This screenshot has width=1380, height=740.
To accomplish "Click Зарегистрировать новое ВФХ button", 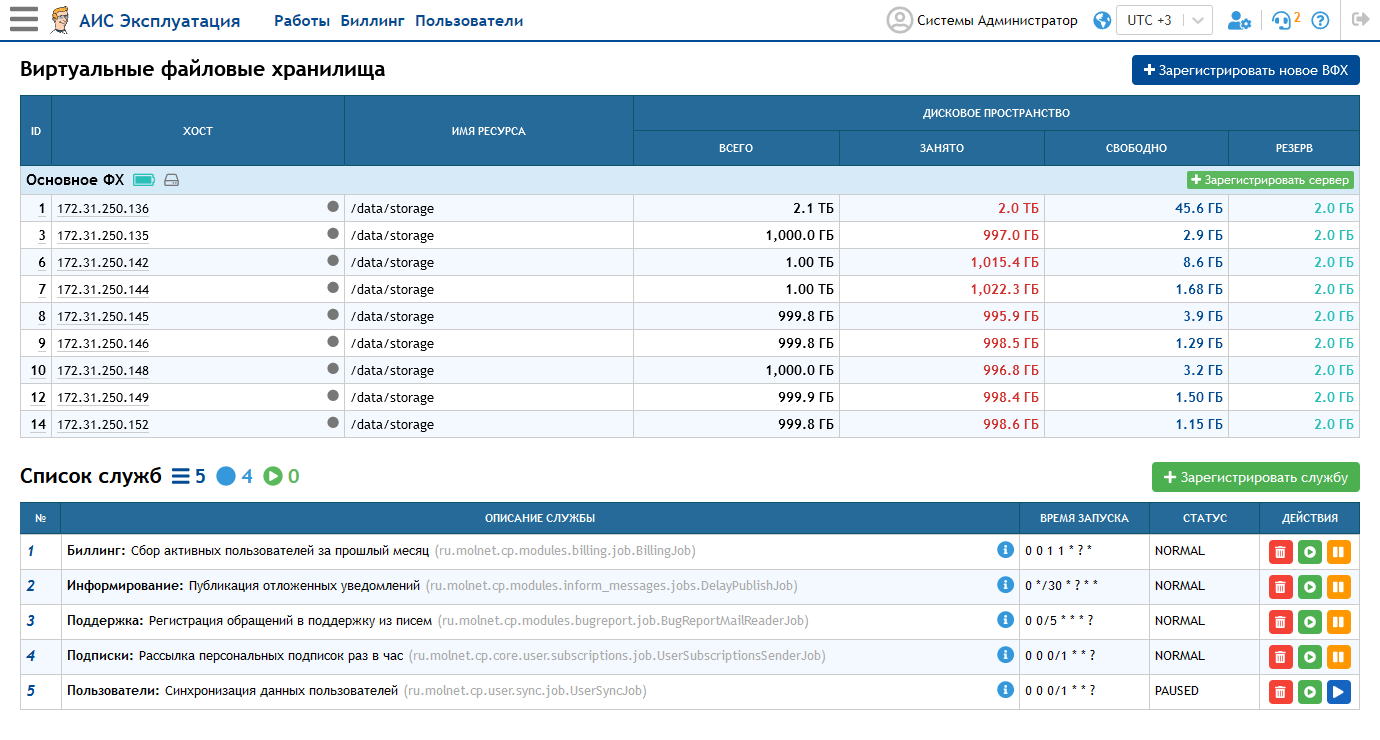I will point(1246,71).
